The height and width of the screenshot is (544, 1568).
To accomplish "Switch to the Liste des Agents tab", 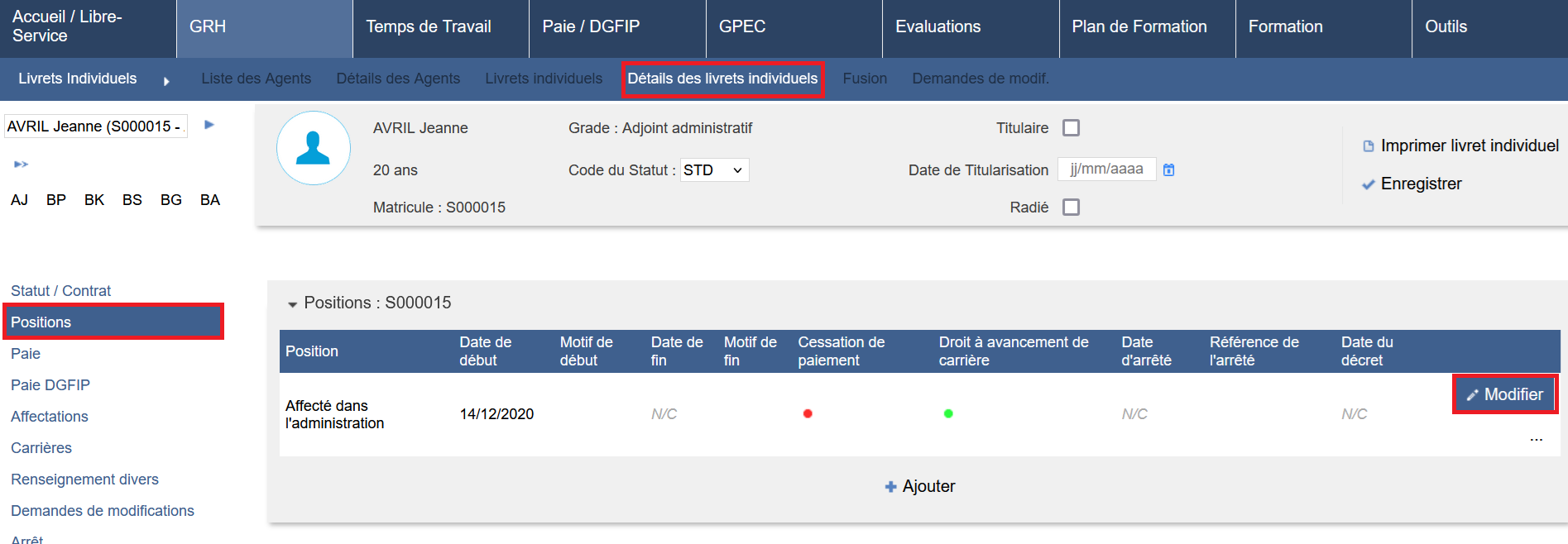I will [x=256, y=79].
